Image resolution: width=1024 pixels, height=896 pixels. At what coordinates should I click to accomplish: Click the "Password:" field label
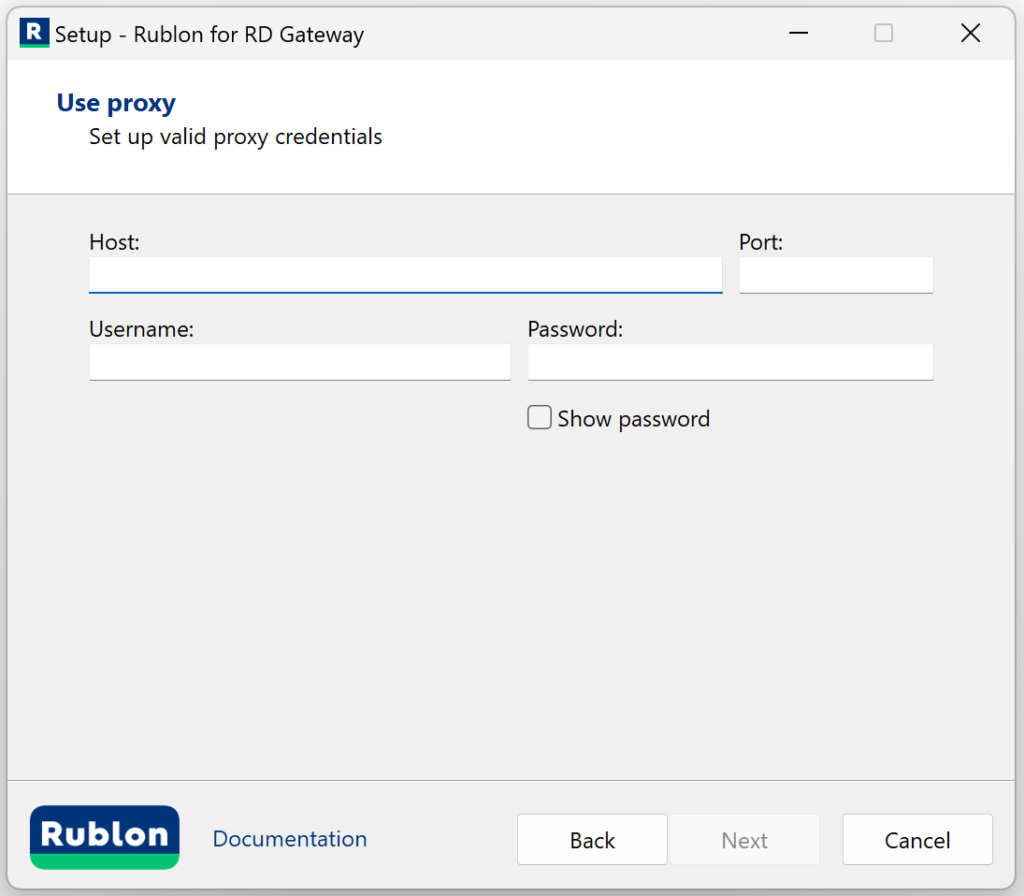(575, 329)
